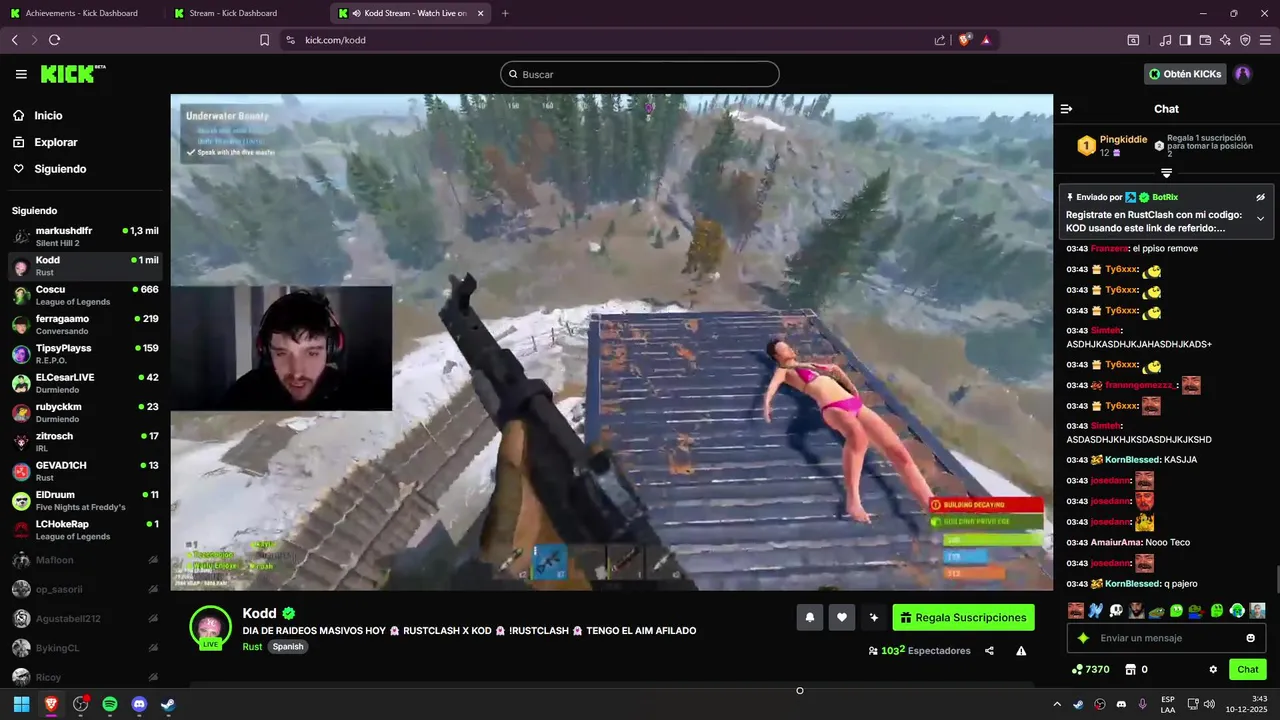Open markushdlfr channel from following list
Viewport: 1280px width, 720px height.
85,236
